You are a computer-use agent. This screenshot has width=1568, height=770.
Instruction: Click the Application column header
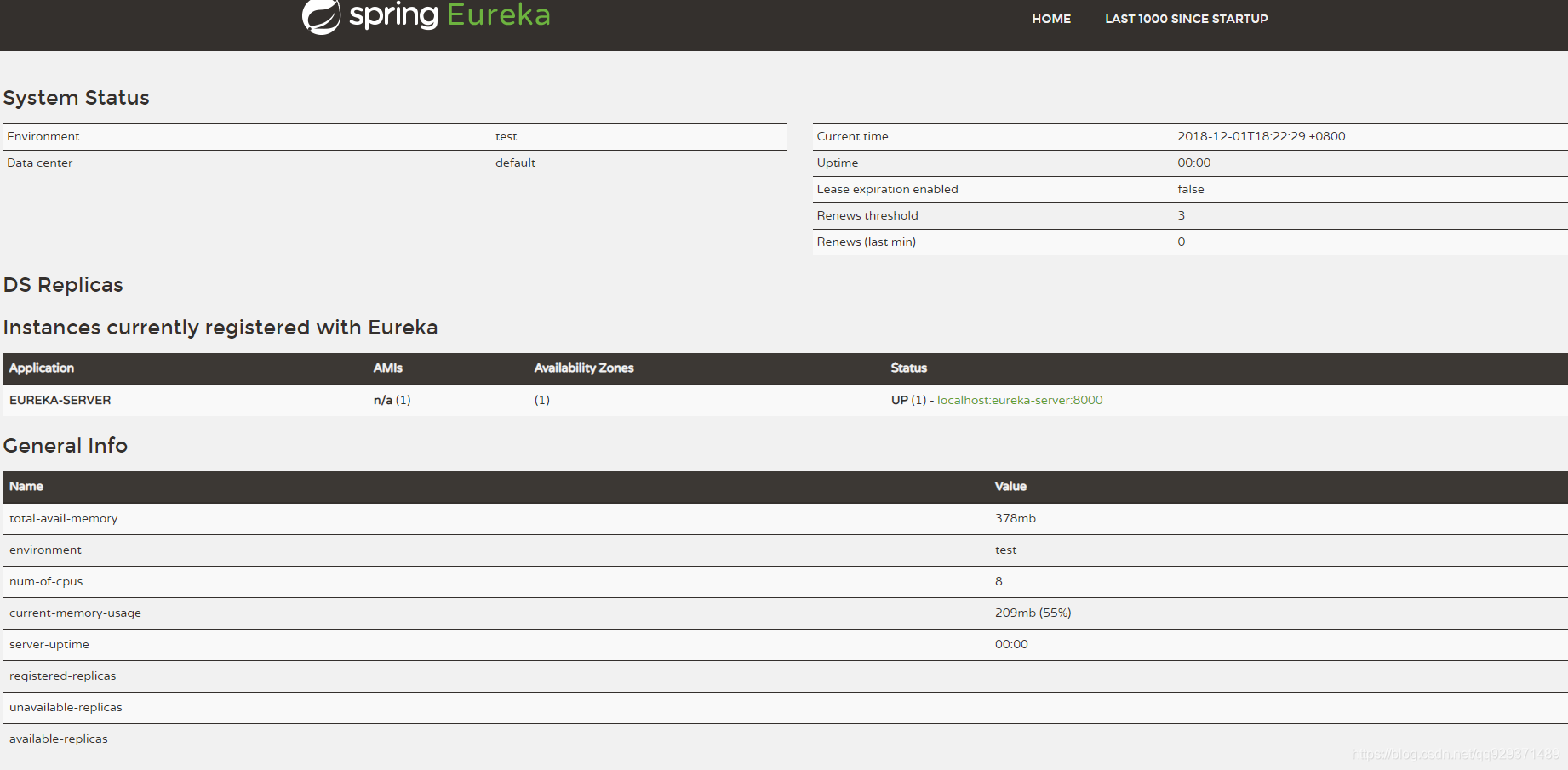[x=42, y=368]
